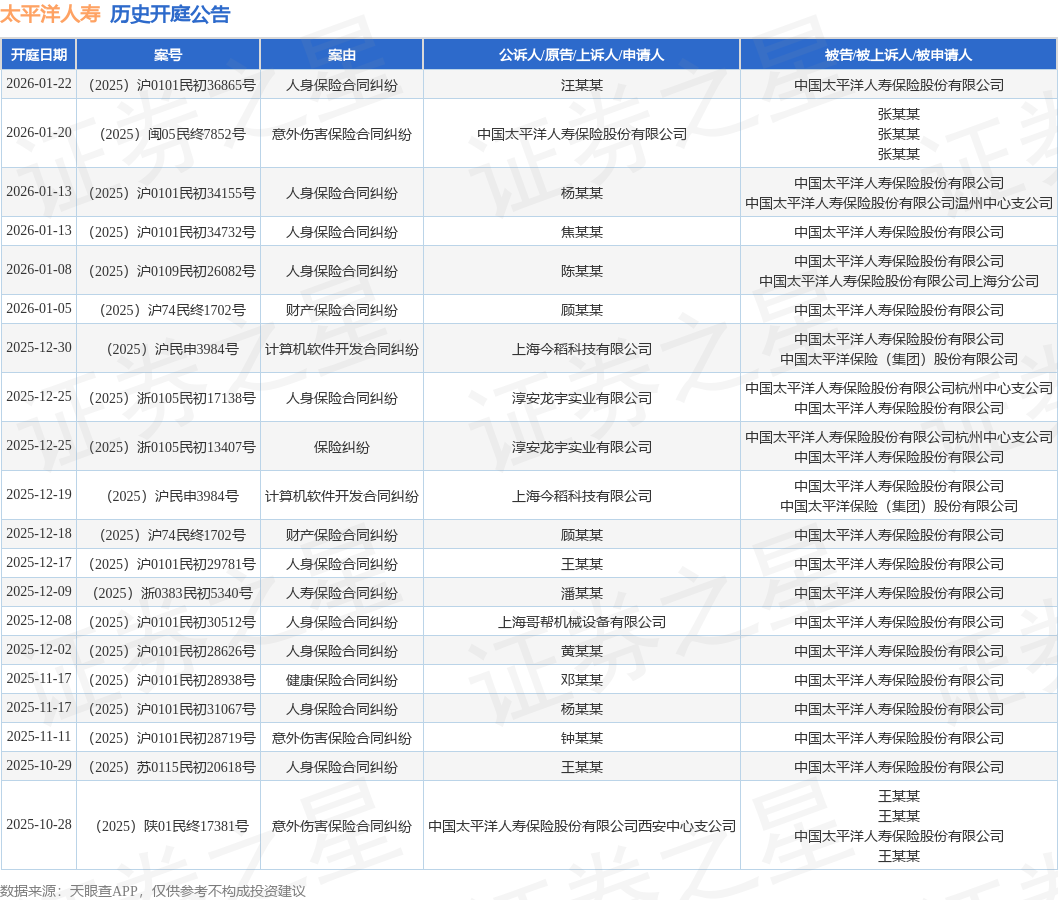Click the 被告/被上诉人/被申请人 column header
Image resolution: width=1058 pixels, height=900 pixels.
[899, 55]
